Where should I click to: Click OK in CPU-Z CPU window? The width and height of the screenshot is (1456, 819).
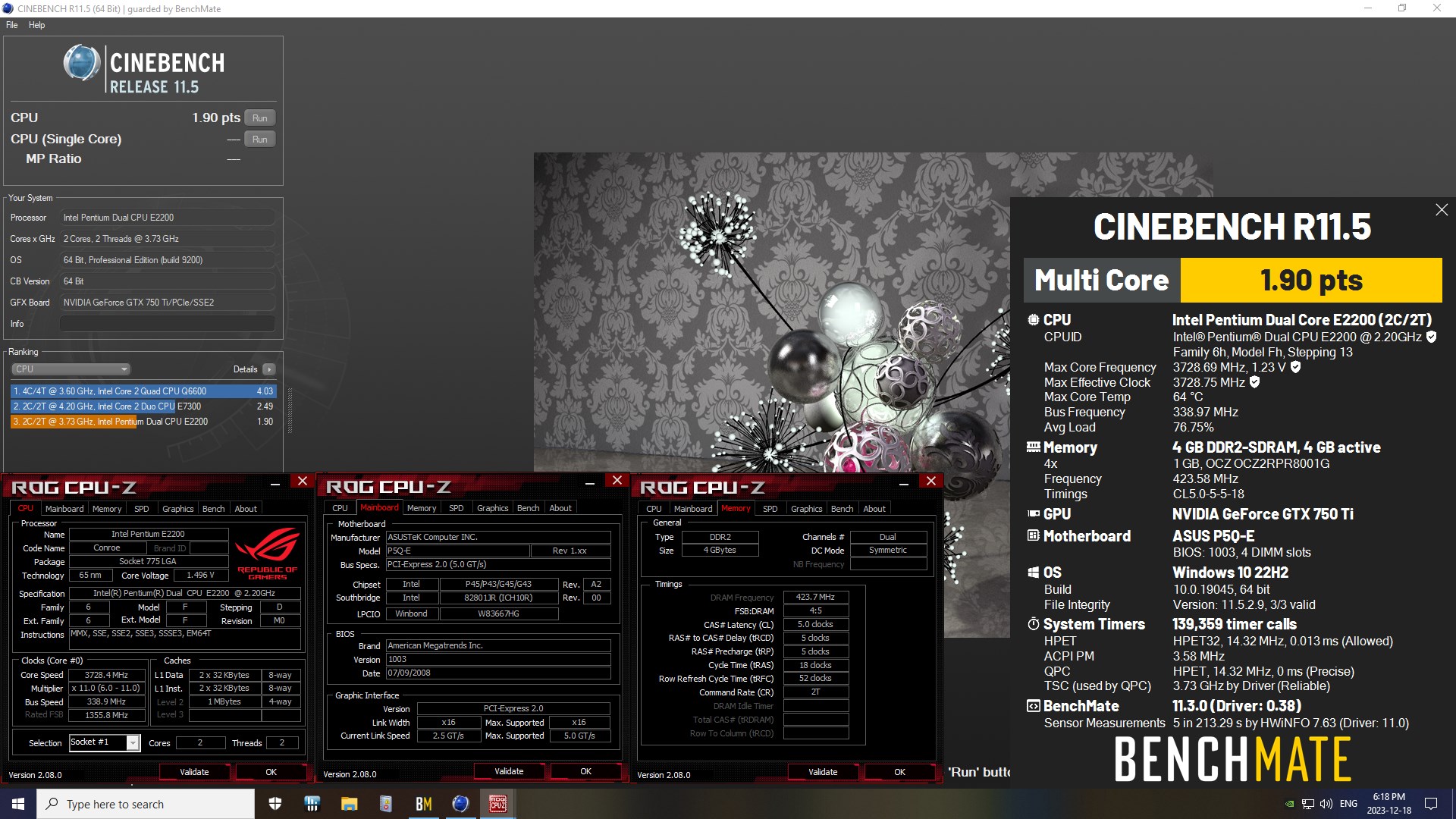271,772
